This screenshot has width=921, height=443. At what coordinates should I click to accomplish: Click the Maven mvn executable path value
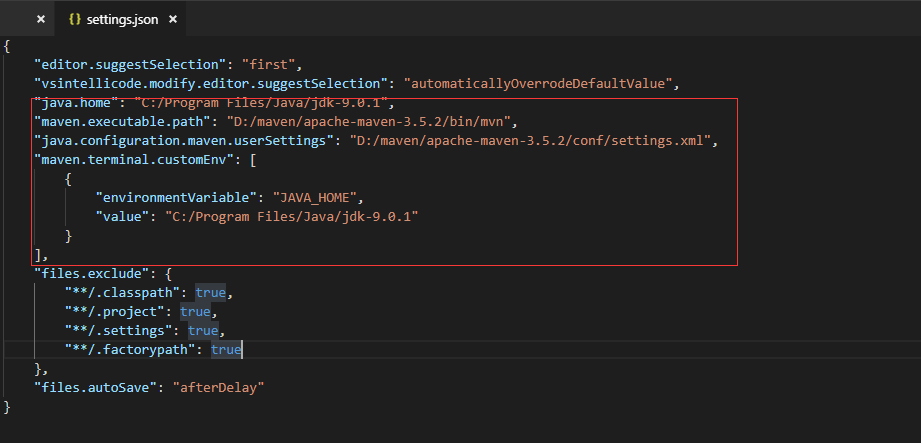(370, 121)
